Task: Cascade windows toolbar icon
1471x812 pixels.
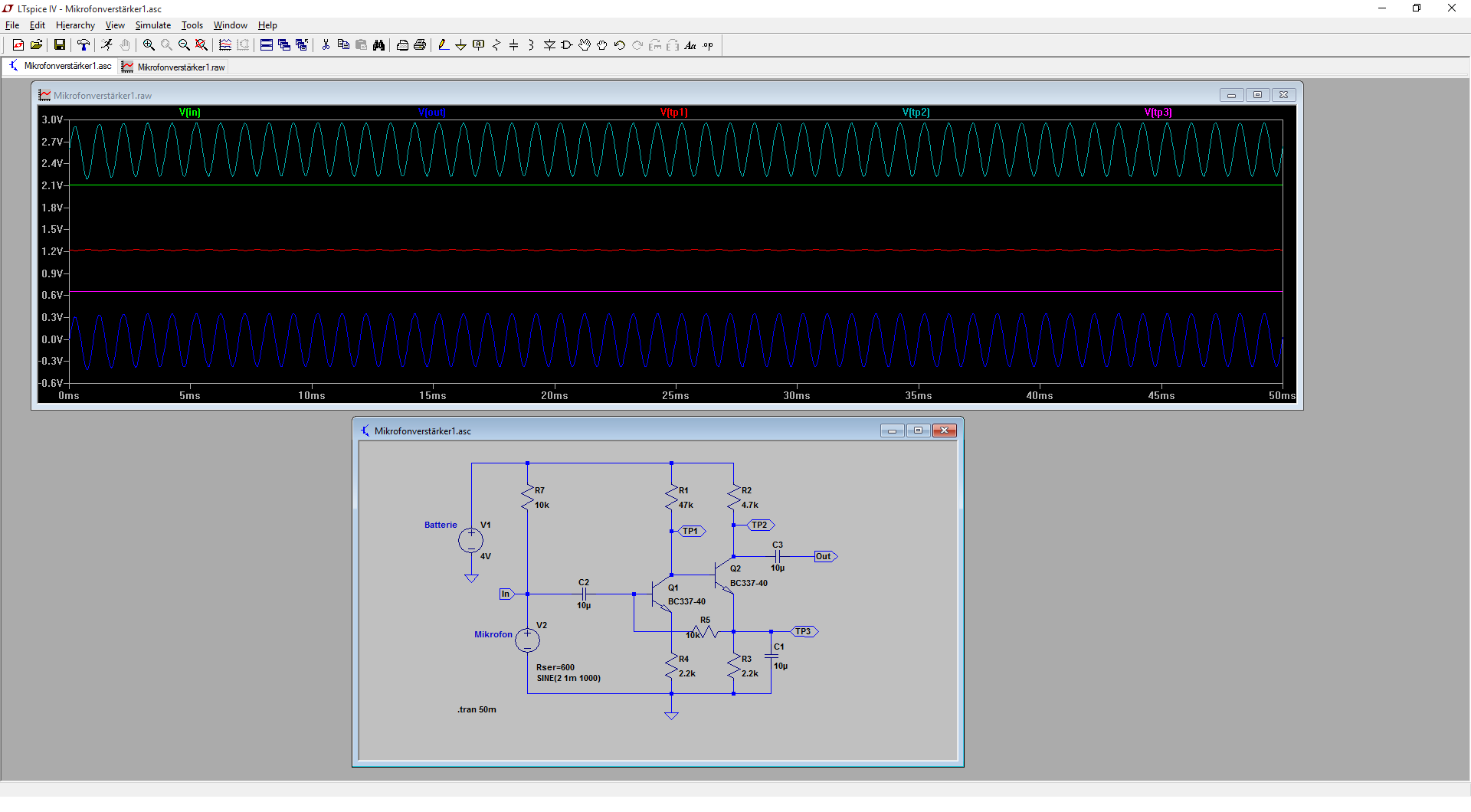Action: coord(284,45)
